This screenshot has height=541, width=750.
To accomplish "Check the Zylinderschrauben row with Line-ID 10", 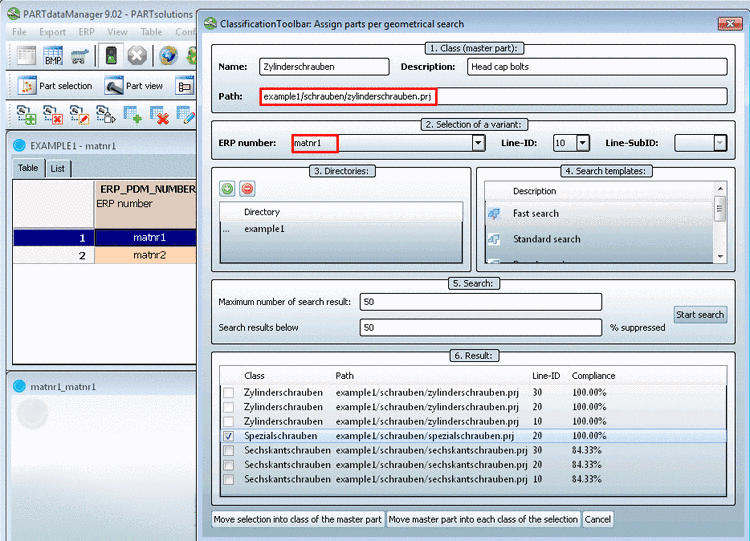I will point(229,421).
